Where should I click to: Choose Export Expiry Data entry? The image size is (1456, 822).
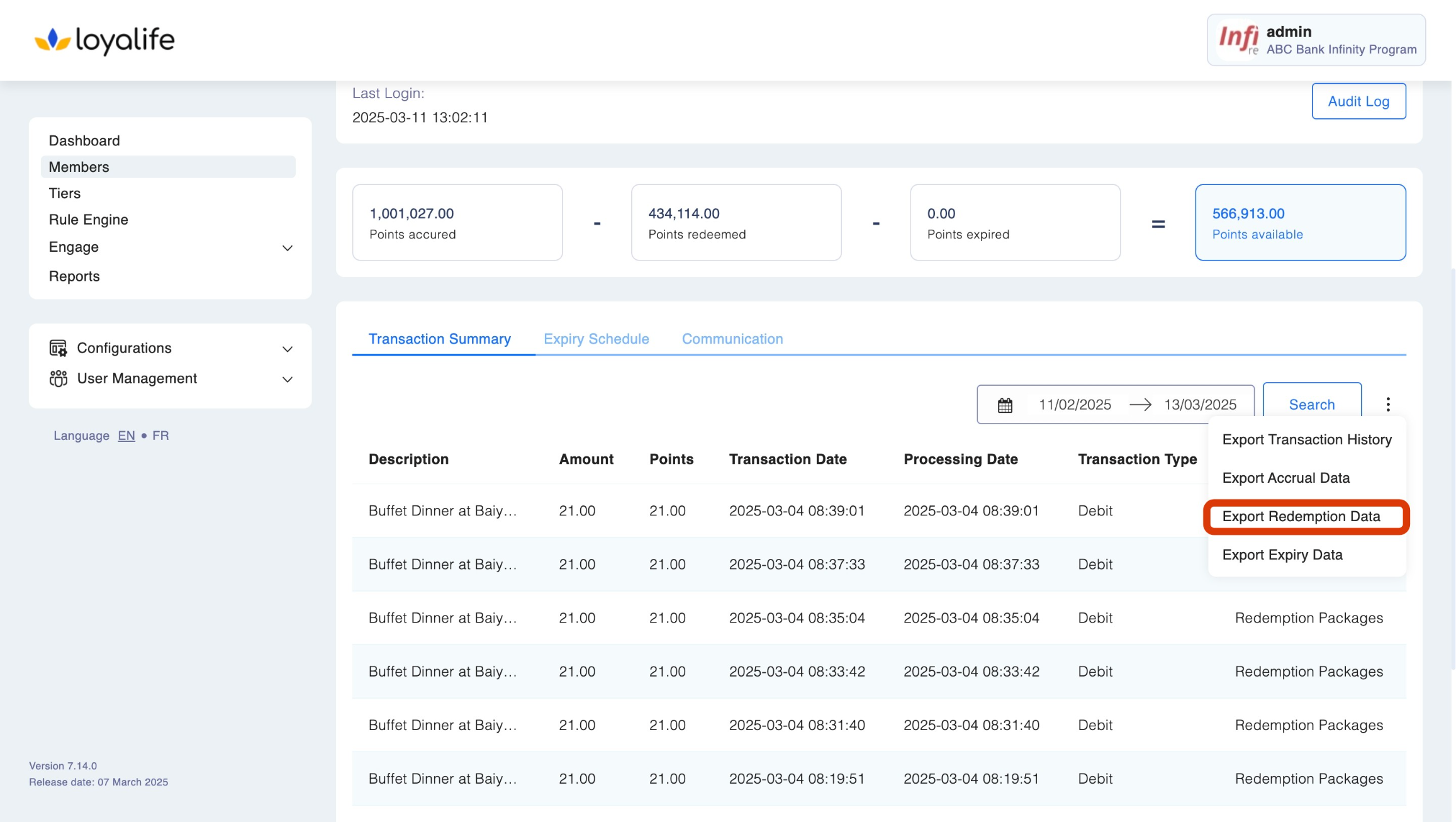click(1282, 555)
